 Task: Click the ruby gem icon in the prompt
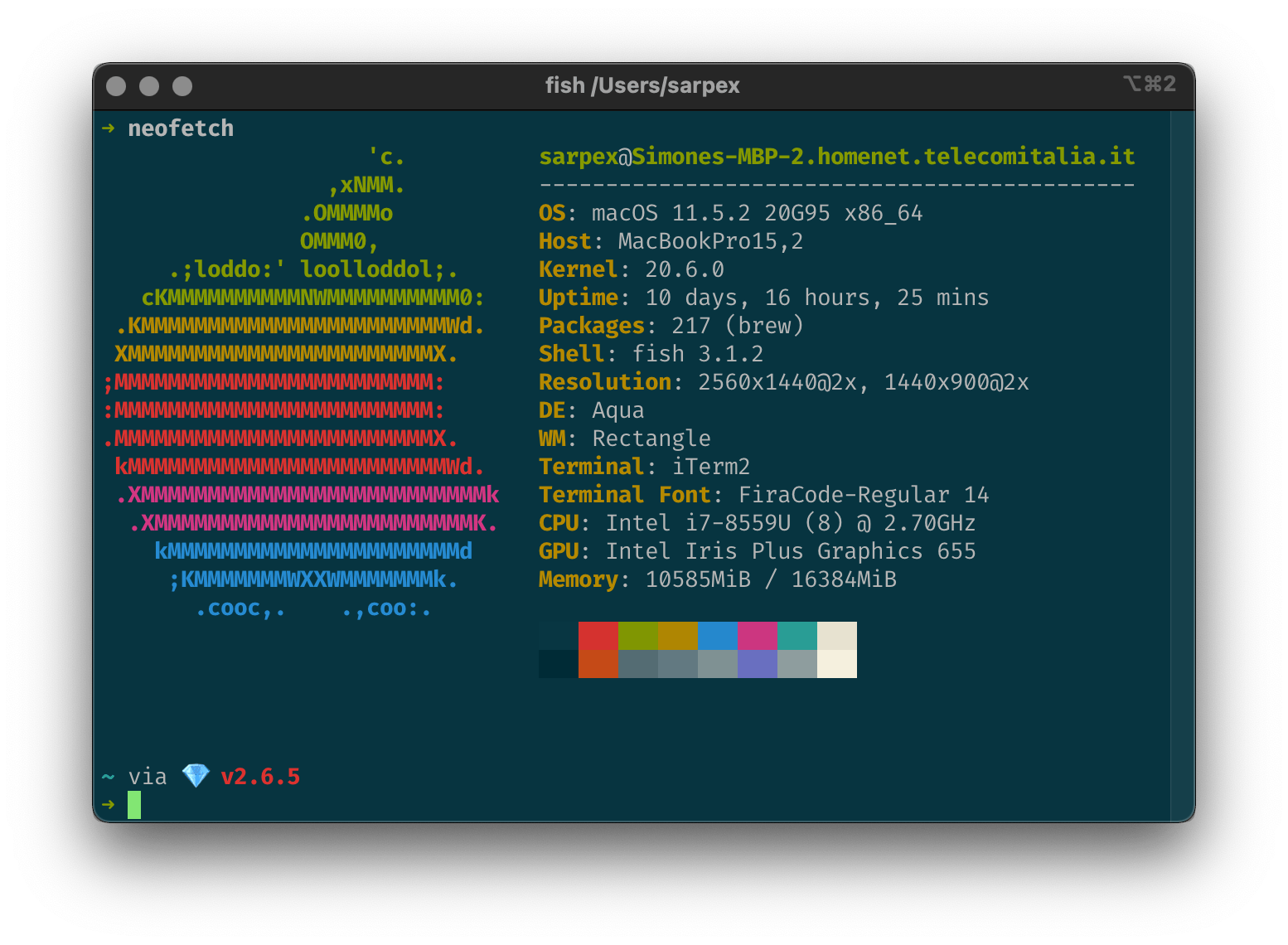(x=196, y=776)
